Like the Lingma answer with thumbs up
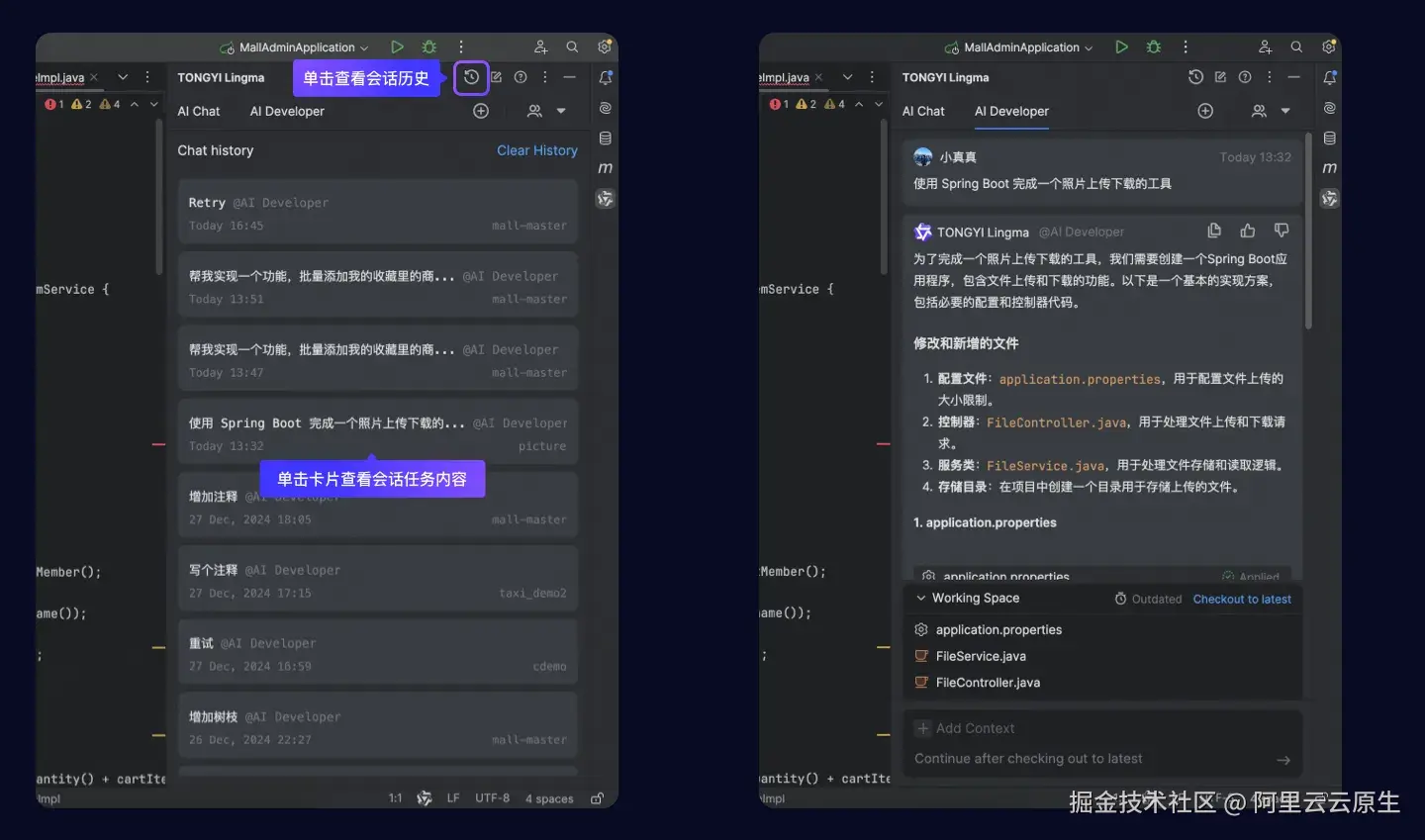1425x840 pixels. coord(1248,231)
